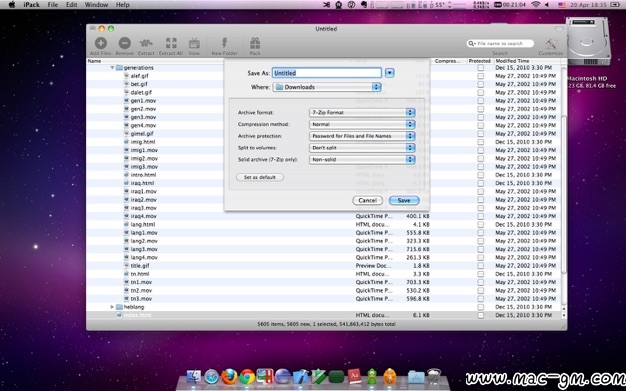Click the Extract All toolbar icon
The image size is (626, 391).
pyautogui.click(x=171, y=43)
